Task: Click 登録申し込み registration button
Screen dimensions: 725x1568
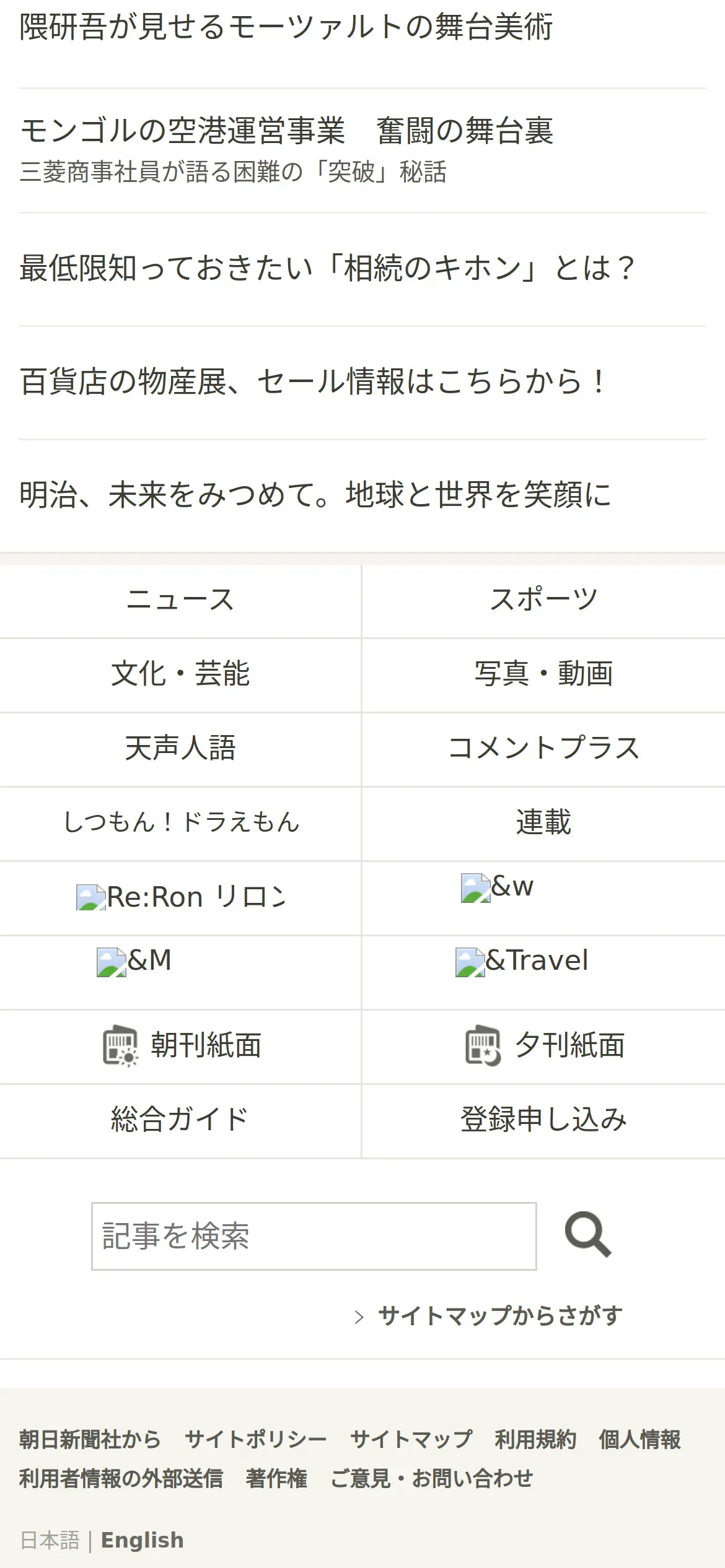Action: tap(543, 1120)
